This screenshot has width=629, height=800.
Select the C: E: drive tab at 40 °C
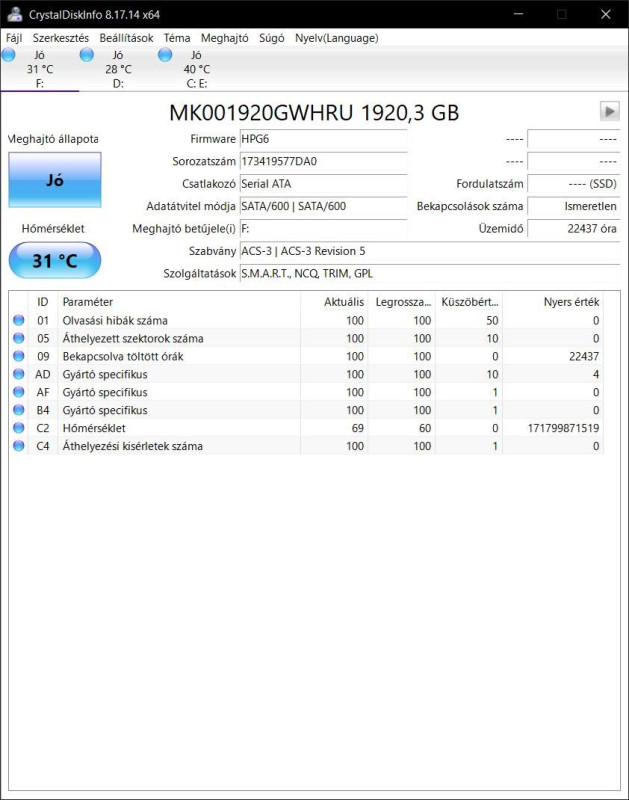tap(196, 69)
